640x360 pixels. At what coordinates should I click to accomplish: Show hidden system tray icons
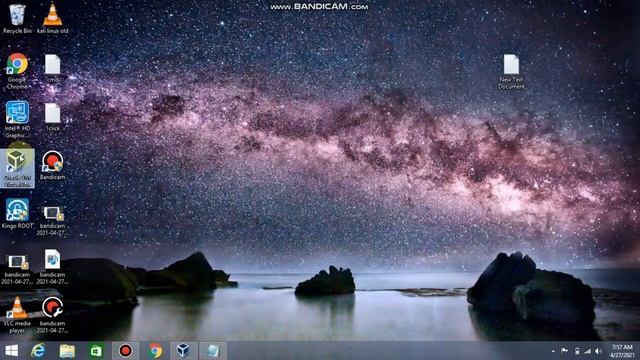point(553,351)
